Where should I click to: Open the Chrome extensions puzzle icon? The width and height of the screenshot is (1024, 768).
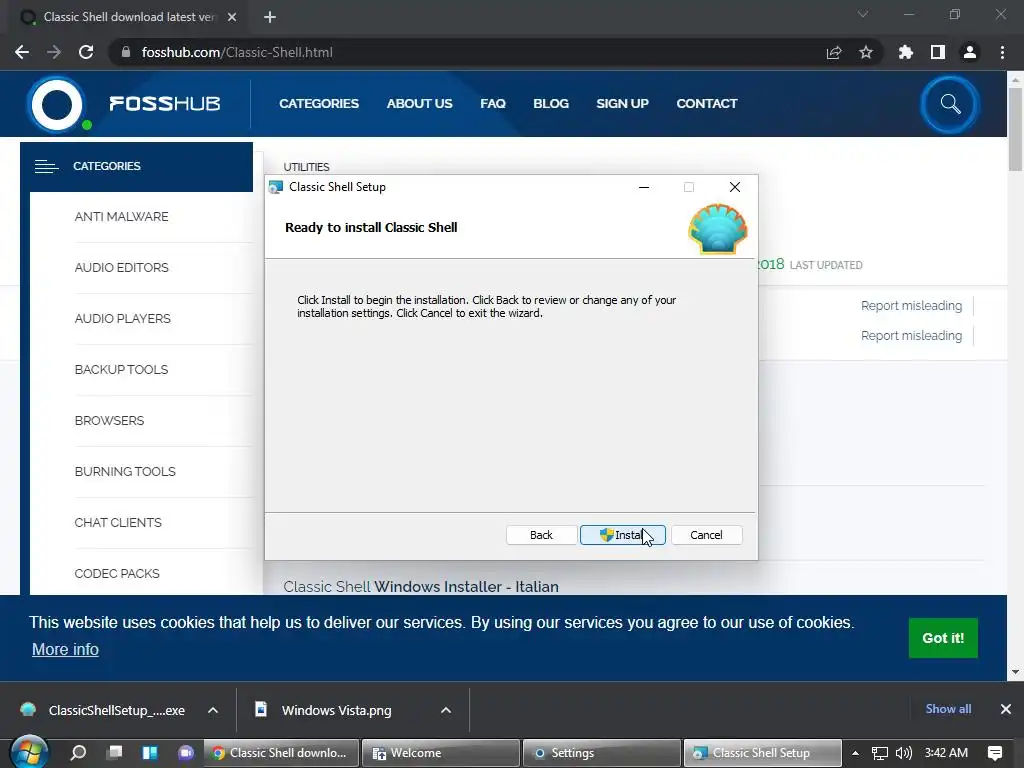pyautogui.click(x=906, y=52)
